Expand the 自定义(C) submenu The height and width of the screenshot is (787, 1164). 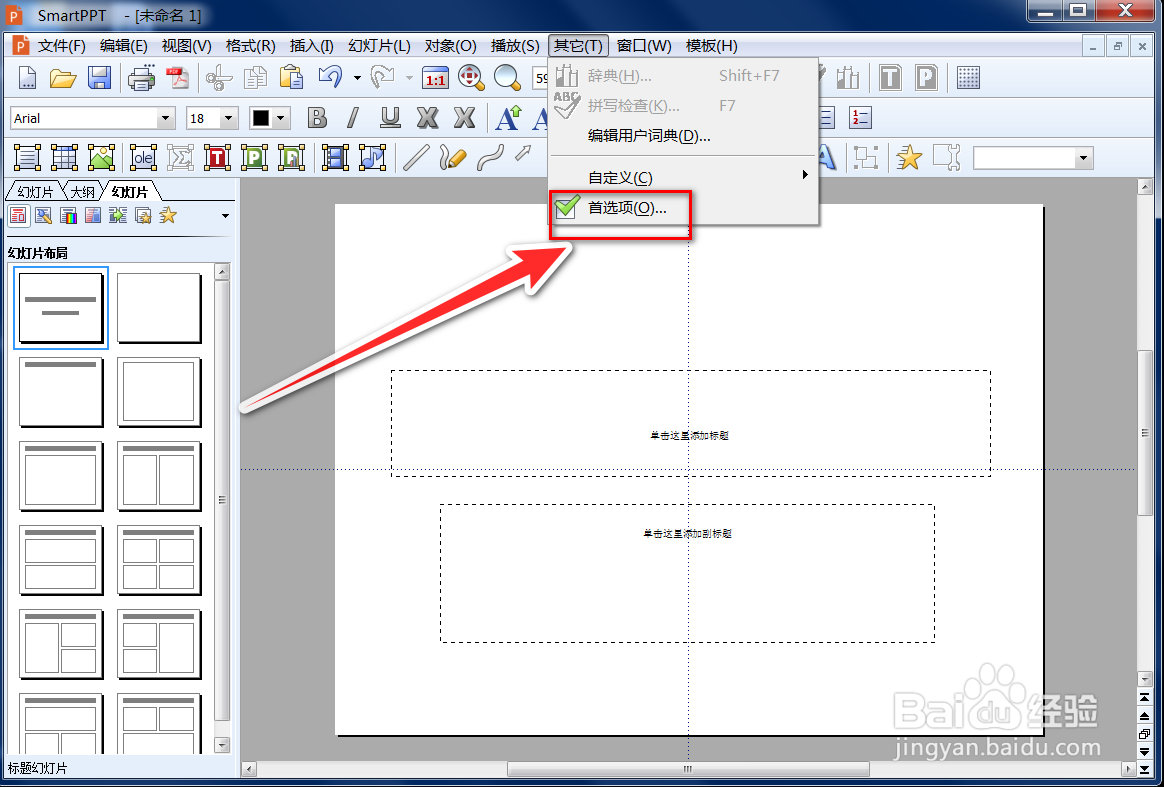(684, 177)
